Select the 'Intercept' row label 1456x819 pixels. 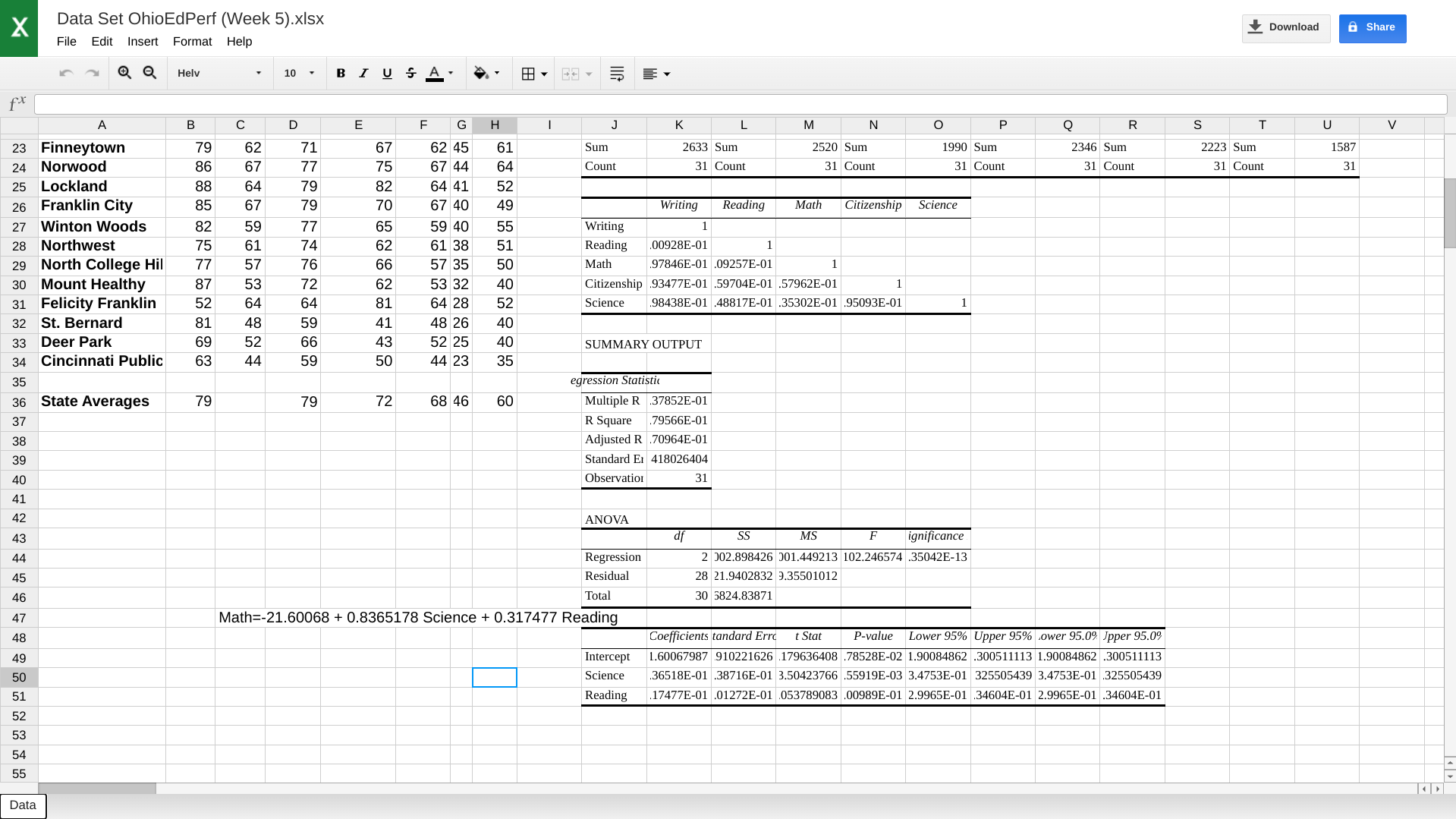click(x=614, y=657)
